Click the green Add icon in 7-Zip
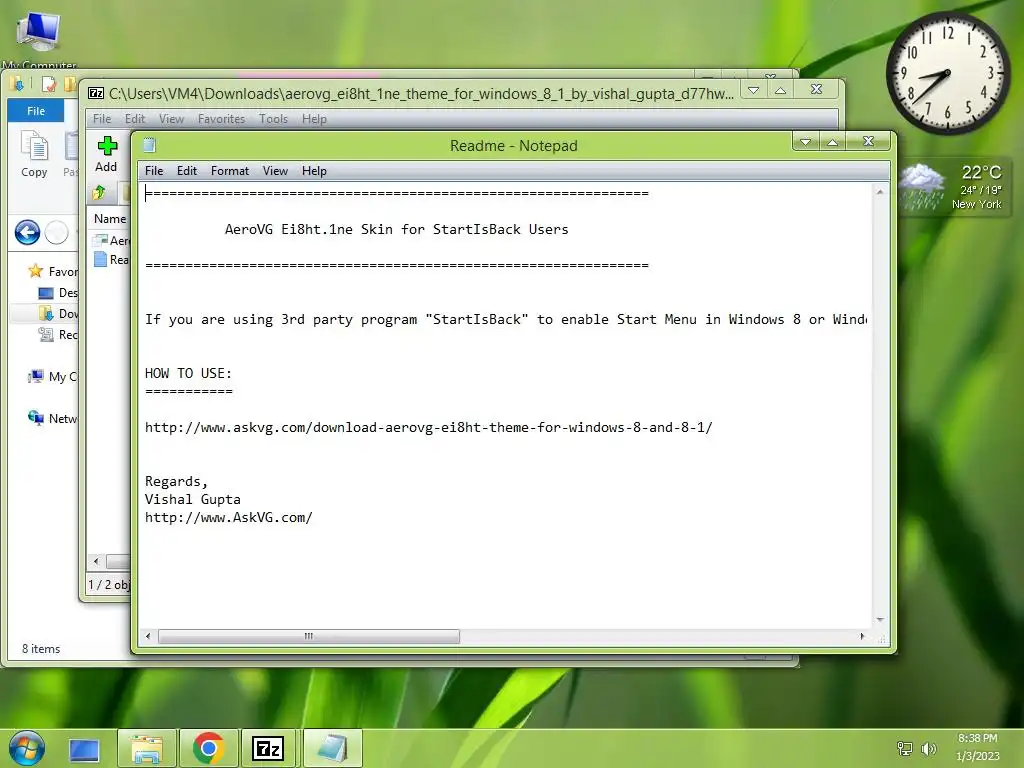The width and height of the screenshot is (1024, 768). click(107, 146)
